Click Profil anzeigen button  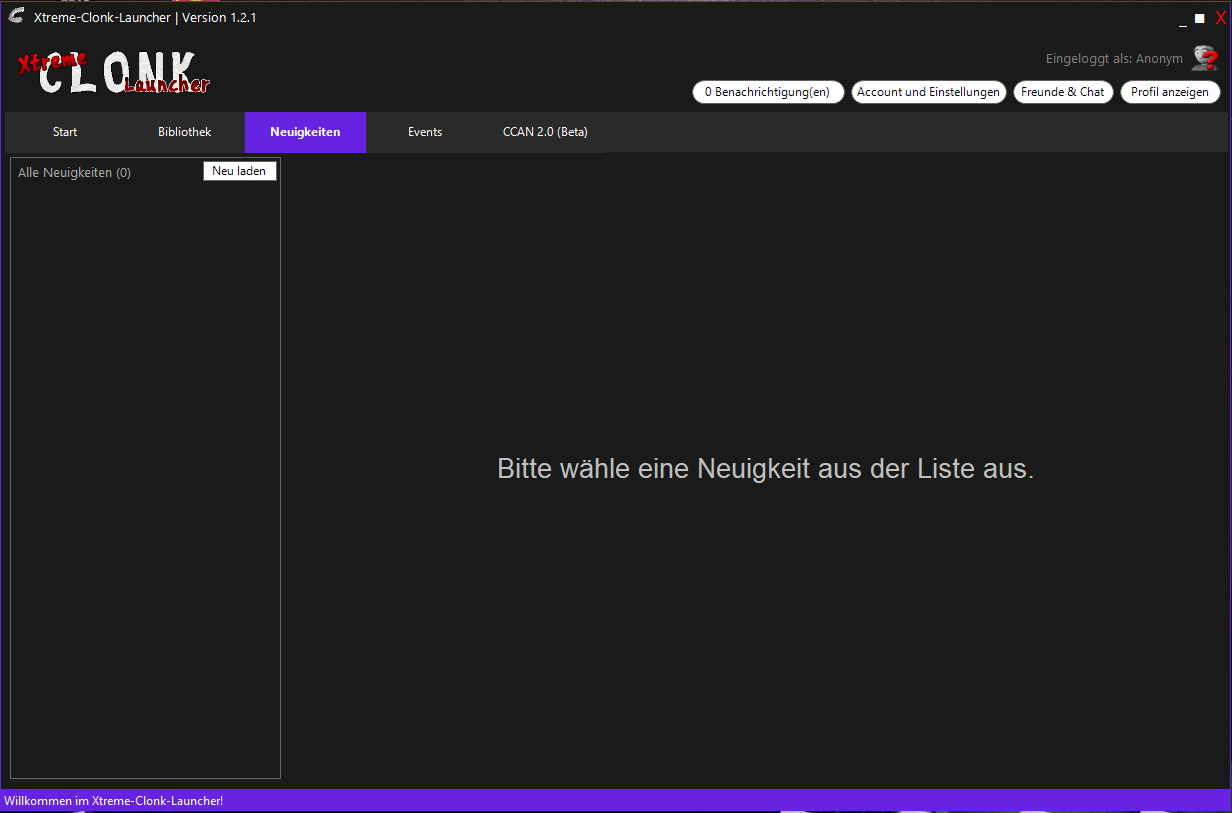point(1170,92)
